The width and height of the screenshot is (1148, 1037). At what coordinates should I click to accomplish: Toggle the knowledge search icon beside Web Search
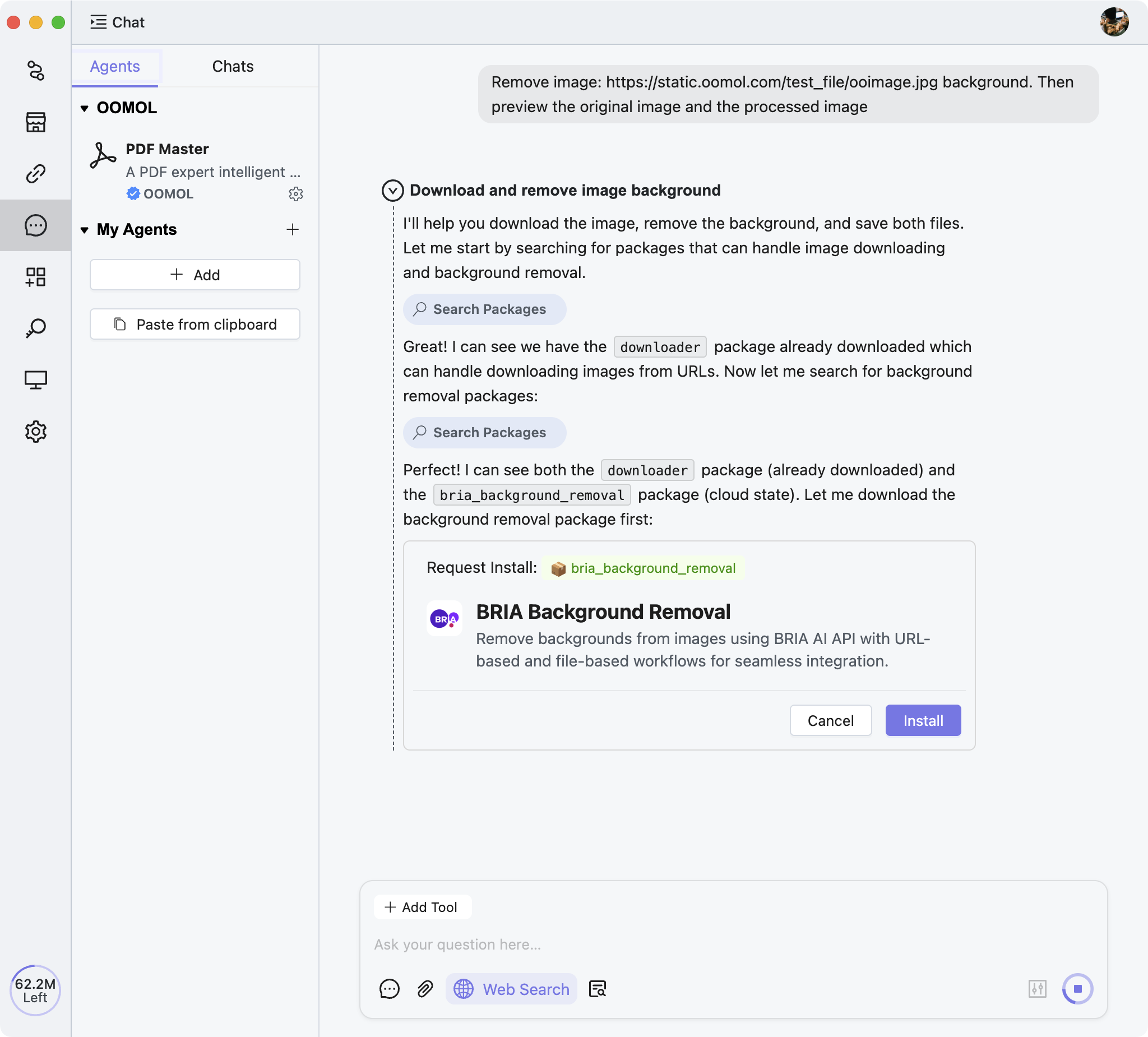point(598,989)
